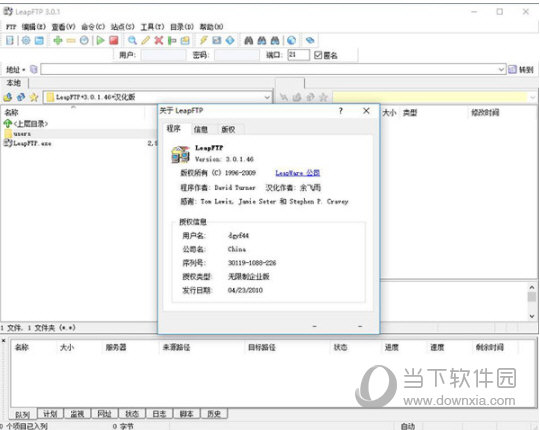The image size is (540, 430).
Task: Click the yellow new-folder toolbar icon
Action: click(x=185, y=40)
